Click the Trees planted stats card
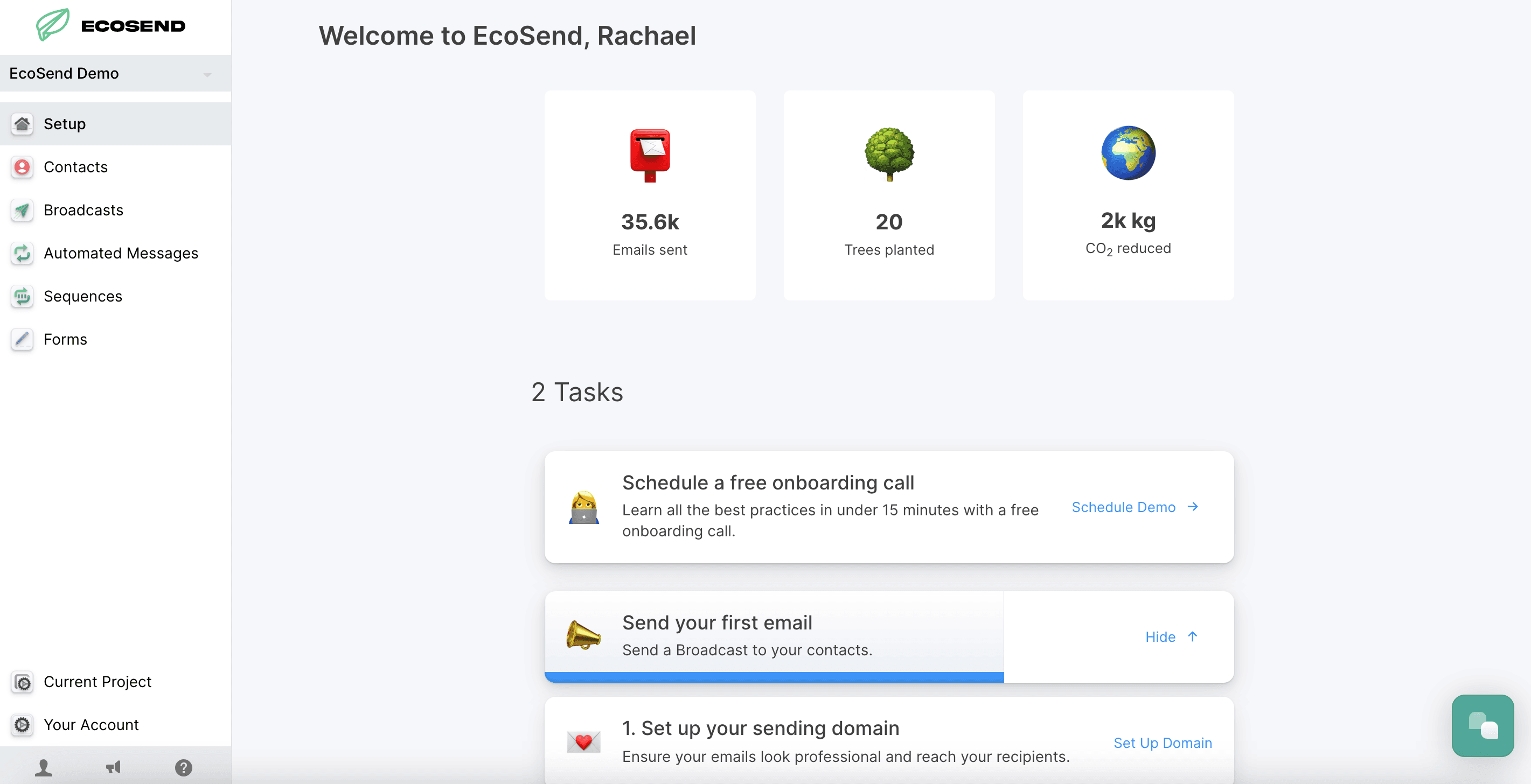The image size is (1531, 784). coord(888,195)
